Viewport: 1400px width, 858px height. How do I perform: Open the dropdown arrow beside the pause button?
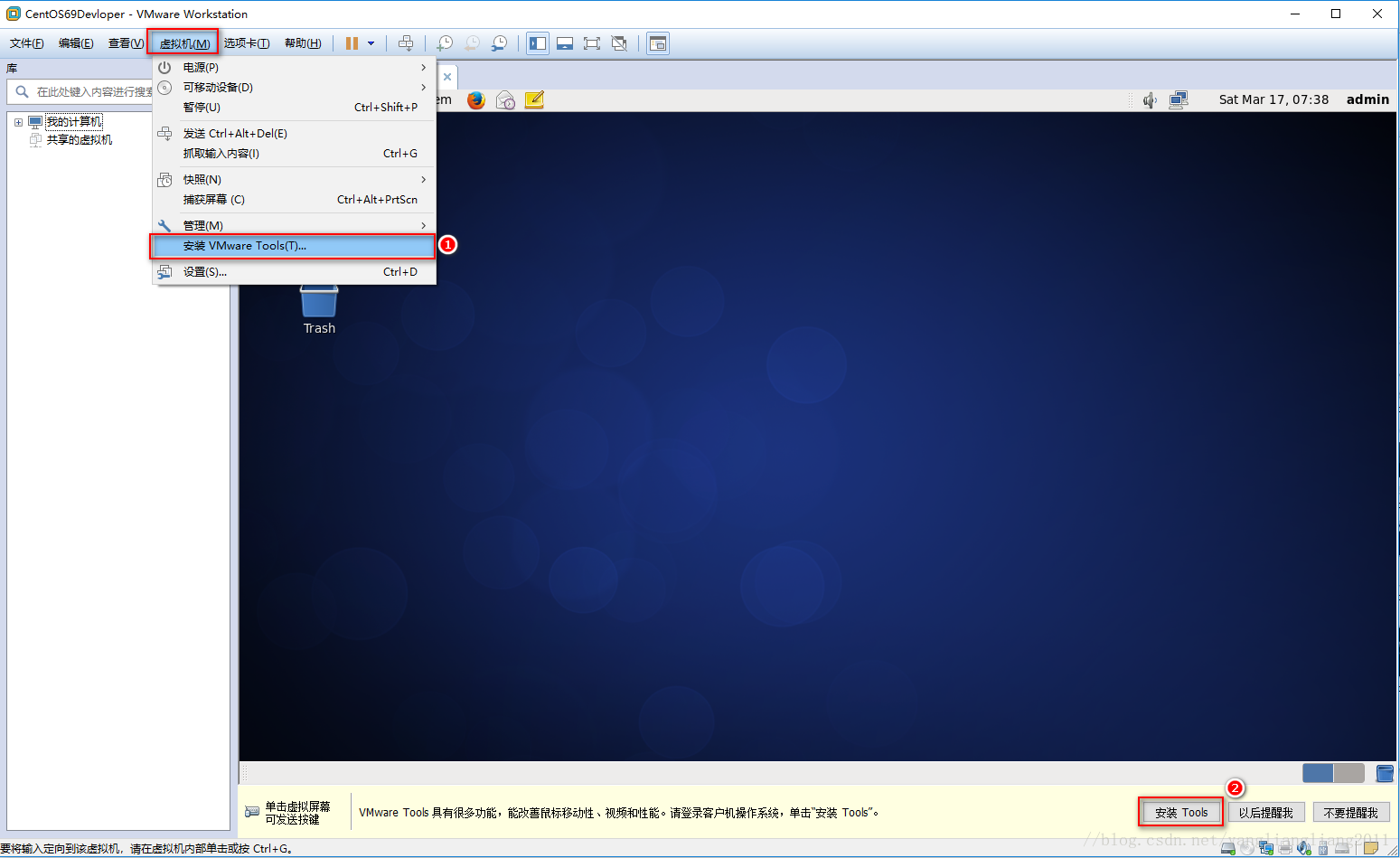371,43
